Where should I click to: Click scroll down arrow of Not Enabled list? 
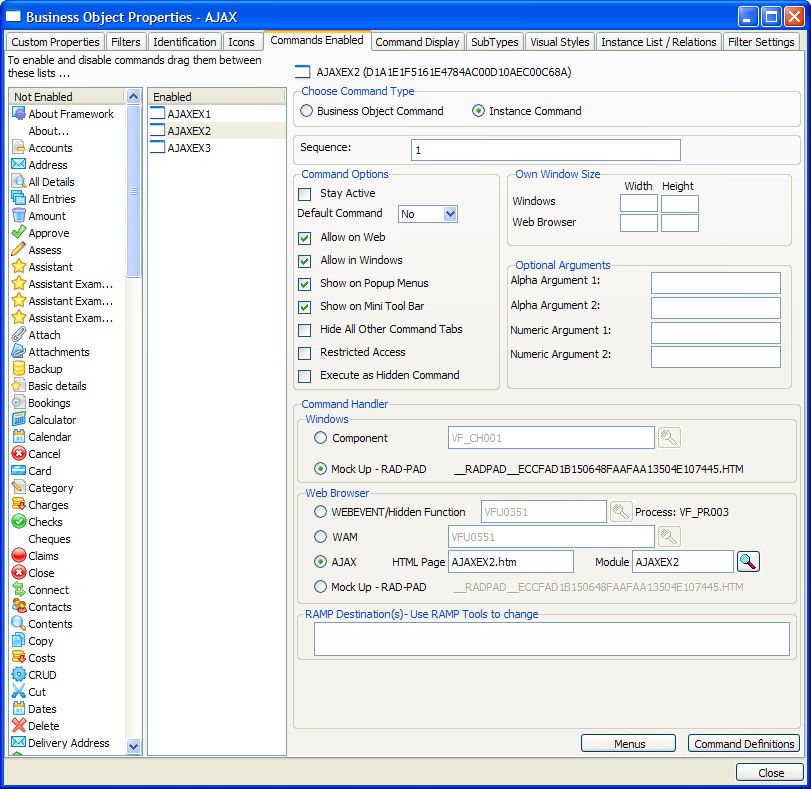click(134, 746)
